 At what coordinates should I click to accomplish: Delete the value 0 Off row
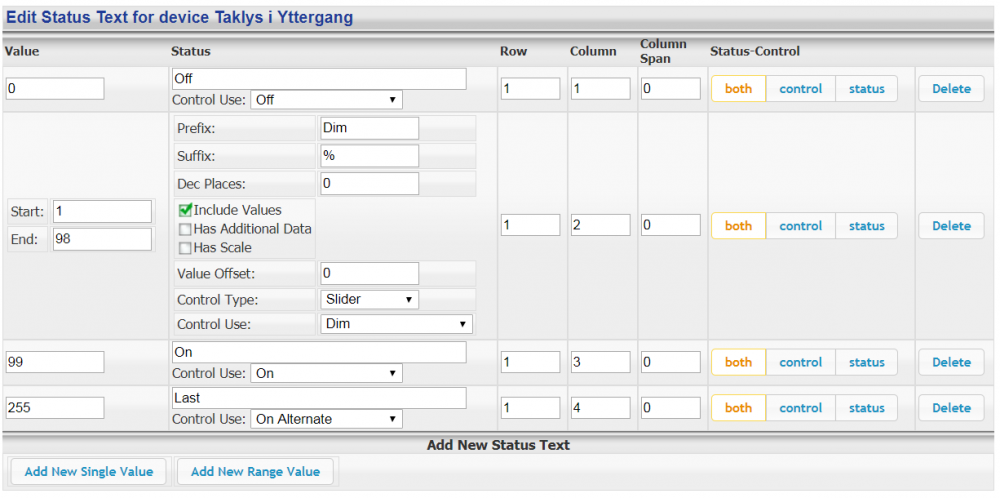951,89
